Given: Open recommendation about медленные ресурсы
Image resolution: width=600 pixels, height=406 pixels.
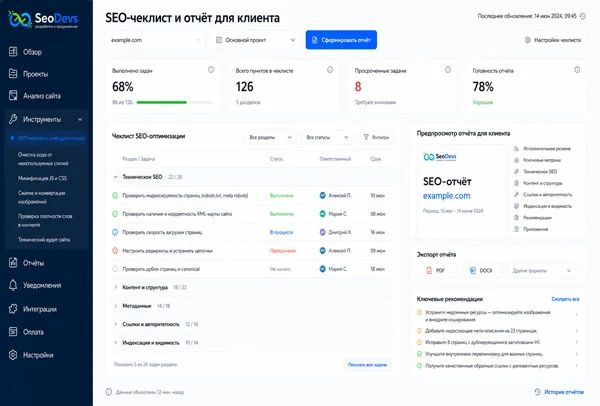Looking at the screenshot, I should (497, 316).
